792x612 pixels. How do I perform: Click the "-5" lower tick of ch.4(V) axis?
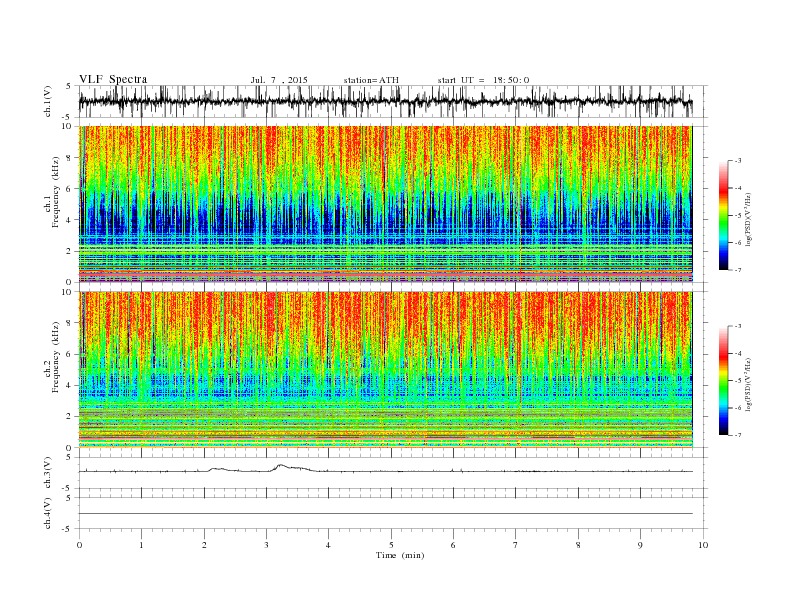pyautogui.click(x=68, y=530)
